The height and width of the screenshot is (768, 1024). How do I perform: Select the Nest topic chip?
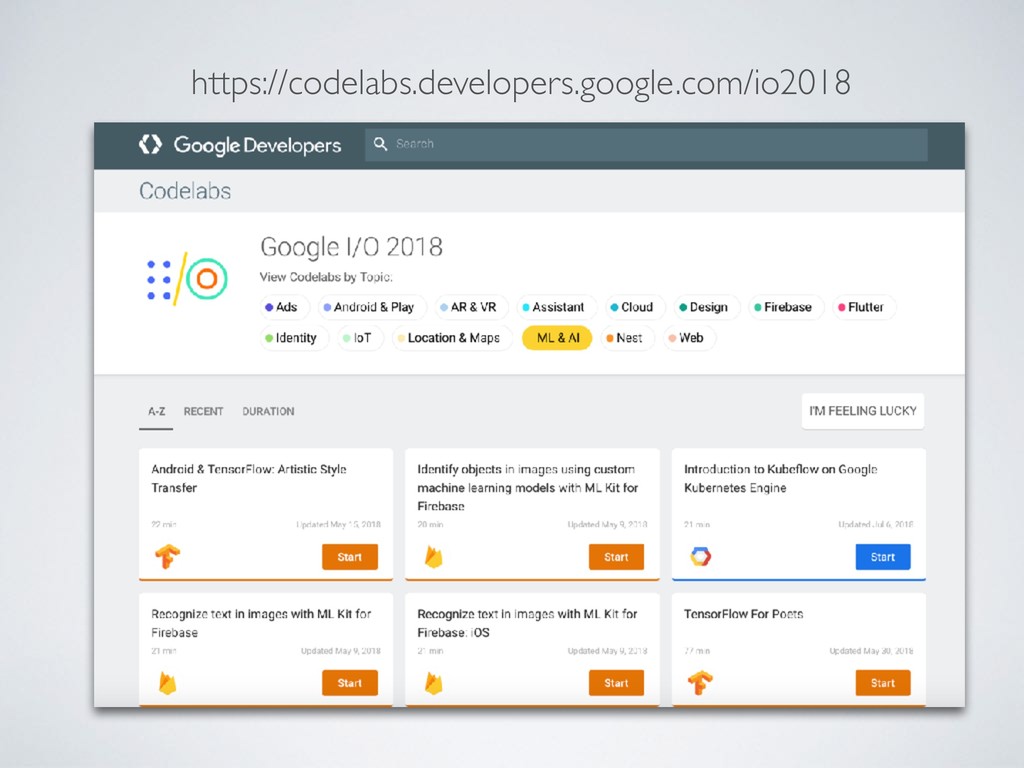click(626, 338)
